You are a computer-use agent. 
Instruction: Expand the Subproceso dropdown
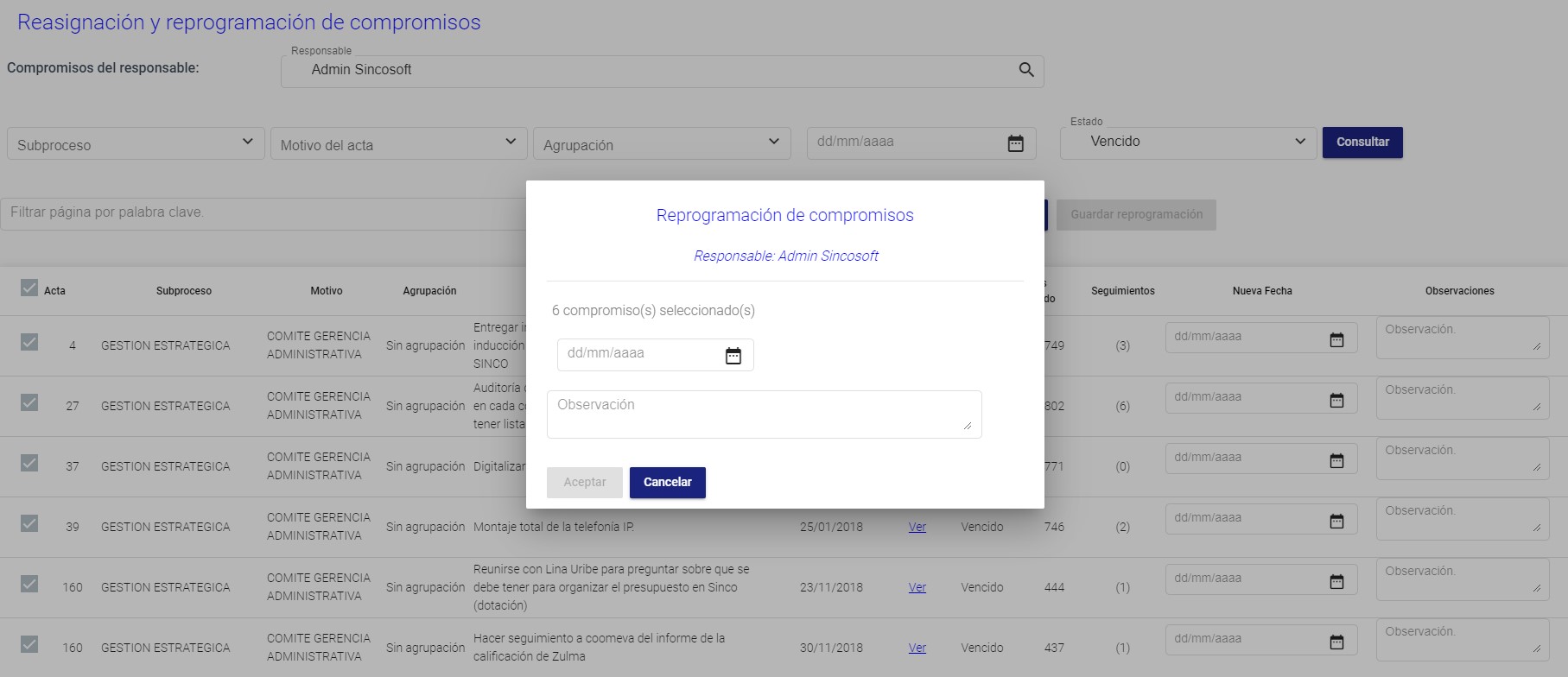136,143
